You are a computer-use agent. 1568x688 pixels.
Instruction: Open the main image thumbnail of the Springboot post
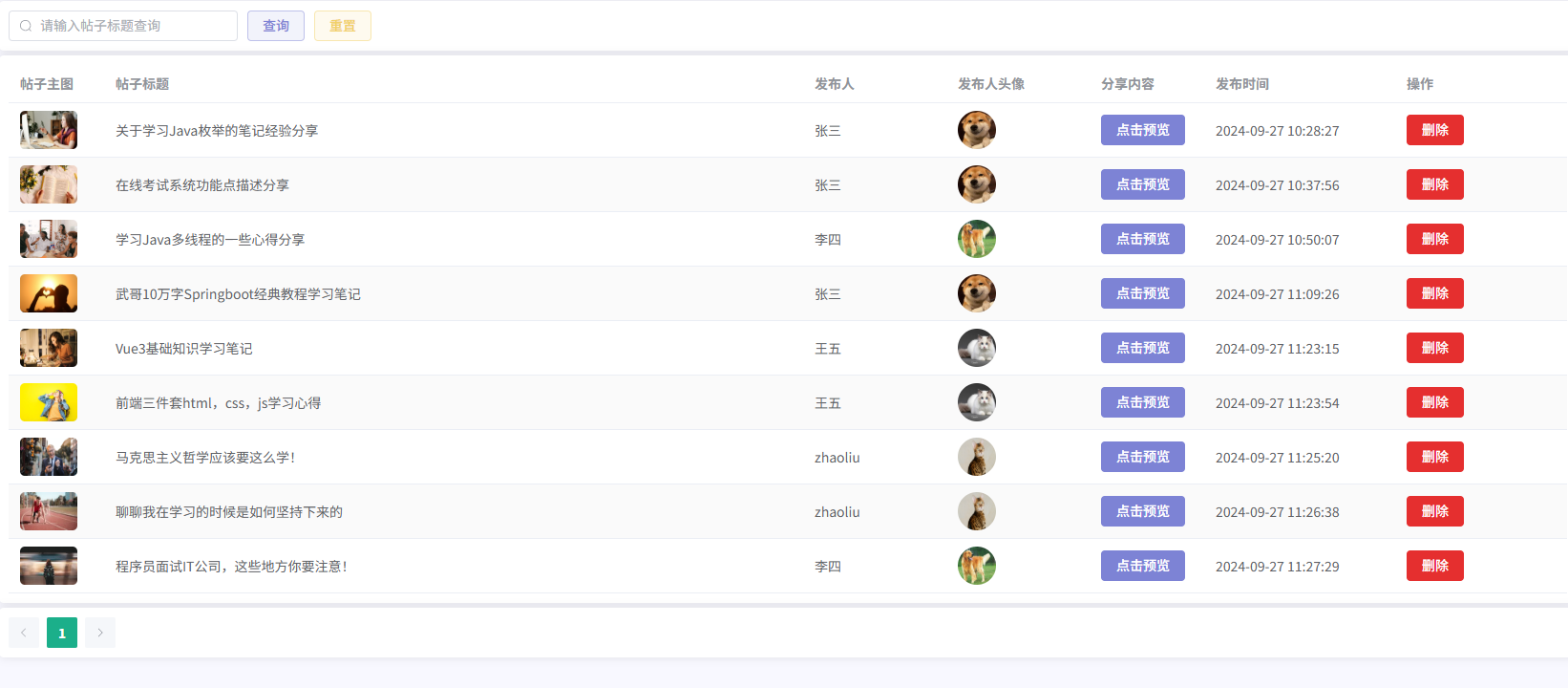pos(49,293)
